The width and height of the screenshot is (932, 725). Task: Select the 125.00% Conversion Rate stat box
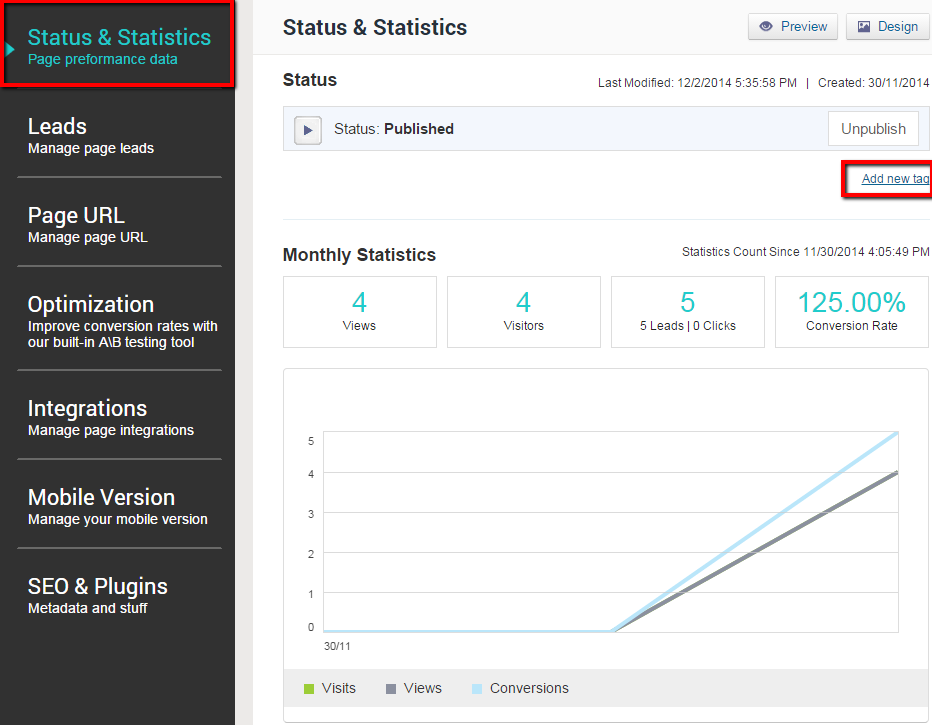pyautogui.click(x=851, y=311)
